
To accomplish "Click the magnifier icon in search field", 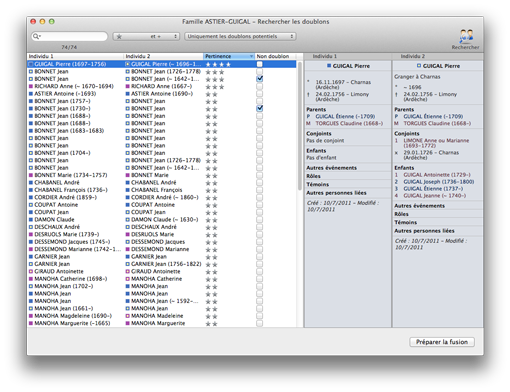I will pyautogui.click(x=36, y=36).
